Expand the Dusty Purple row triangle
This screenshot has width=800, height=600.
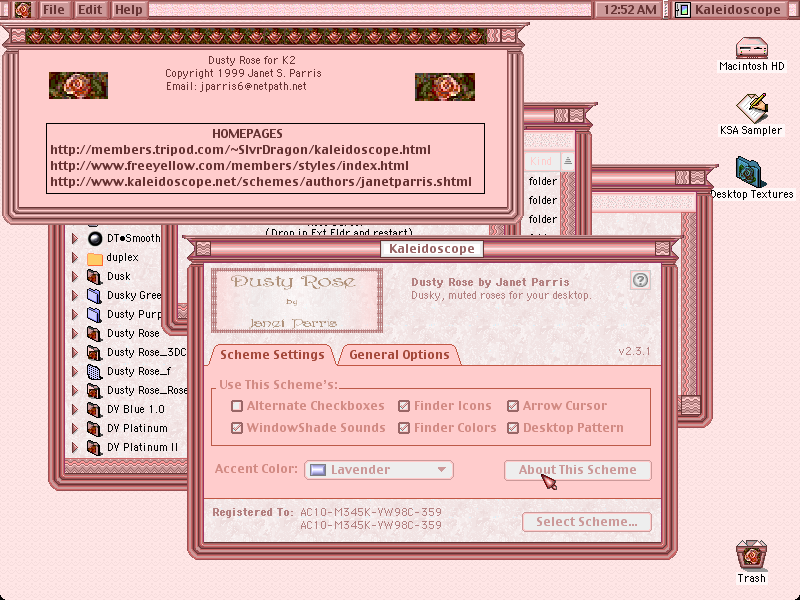(75, 314)
